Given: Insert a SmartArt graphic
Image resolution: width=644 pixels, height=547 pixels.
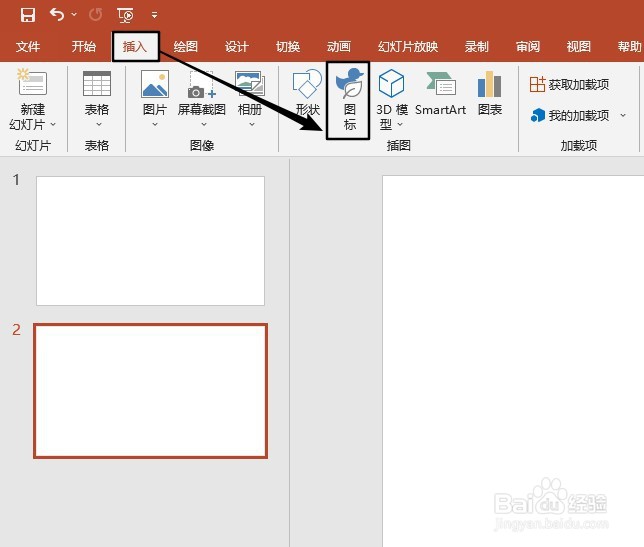Looking at the screenshot, I should [440, 93].
